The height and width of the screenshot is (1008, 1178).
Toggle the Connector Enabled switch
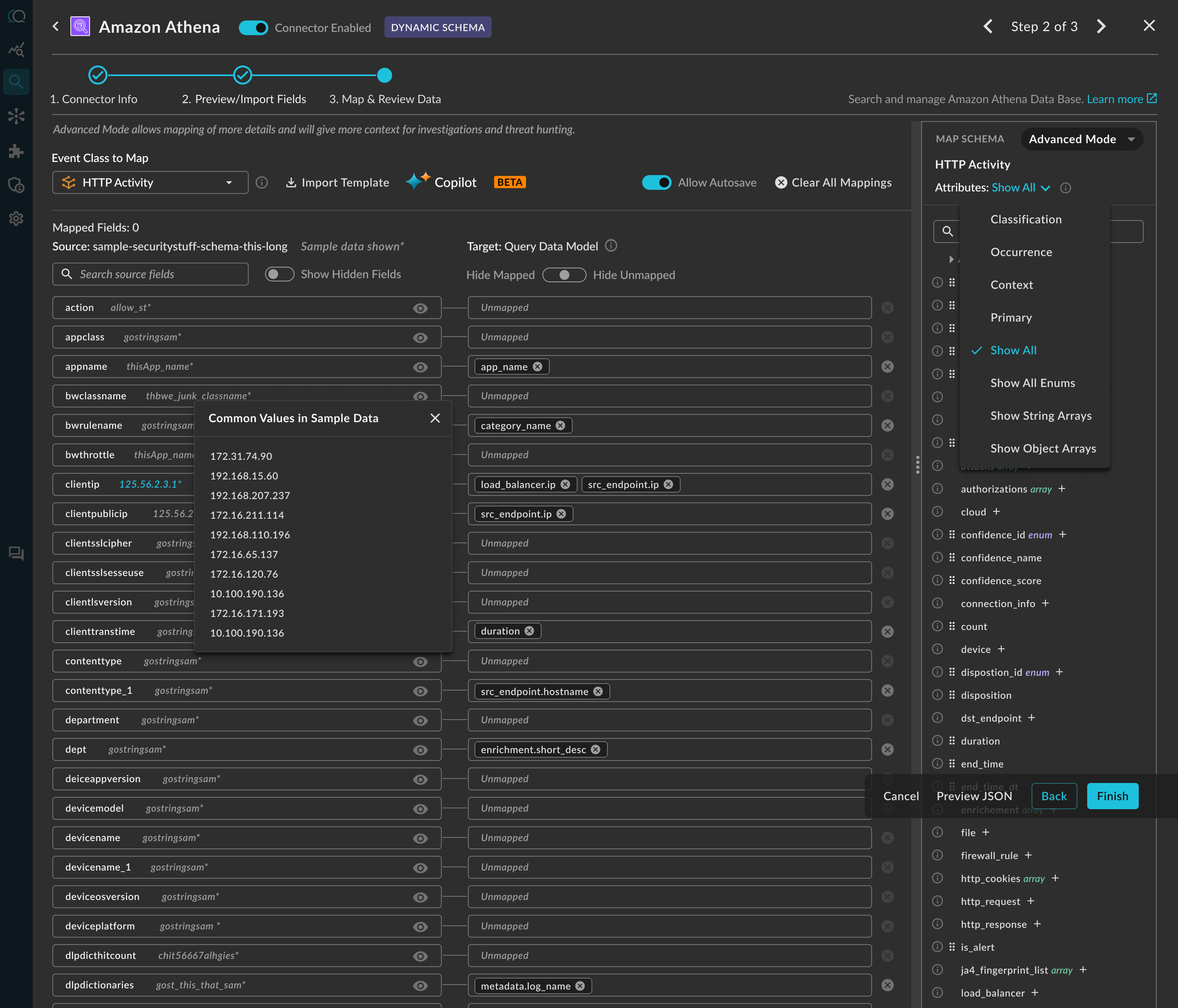click(x=253, y=27)
